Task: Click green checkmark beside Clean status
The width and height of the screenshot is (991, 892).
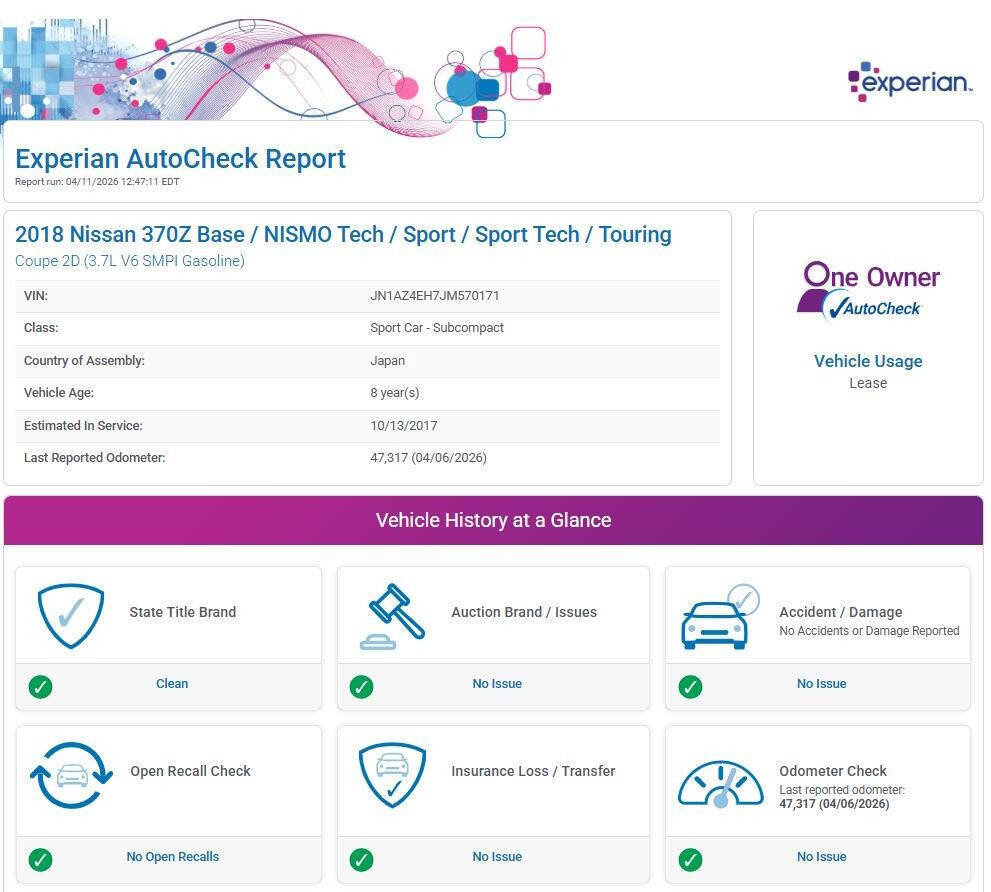Action: (41, 687)
